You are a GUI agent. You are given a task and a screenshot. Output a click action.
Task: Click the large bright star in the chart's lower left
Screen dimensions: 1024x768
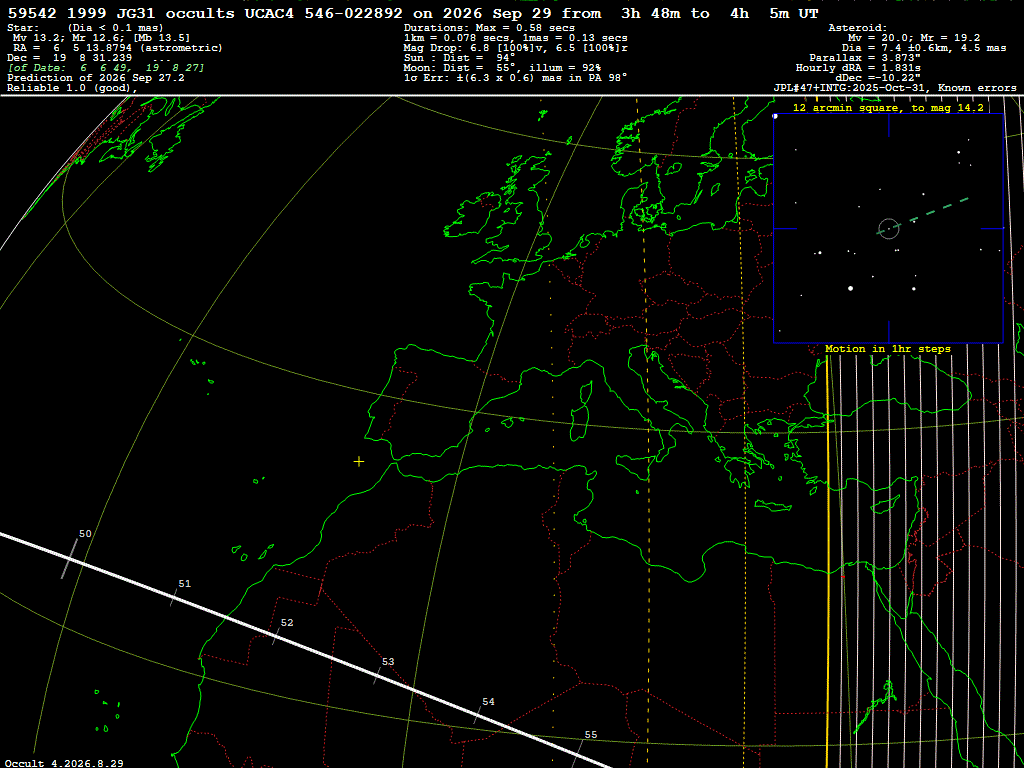tap(850, 288)
